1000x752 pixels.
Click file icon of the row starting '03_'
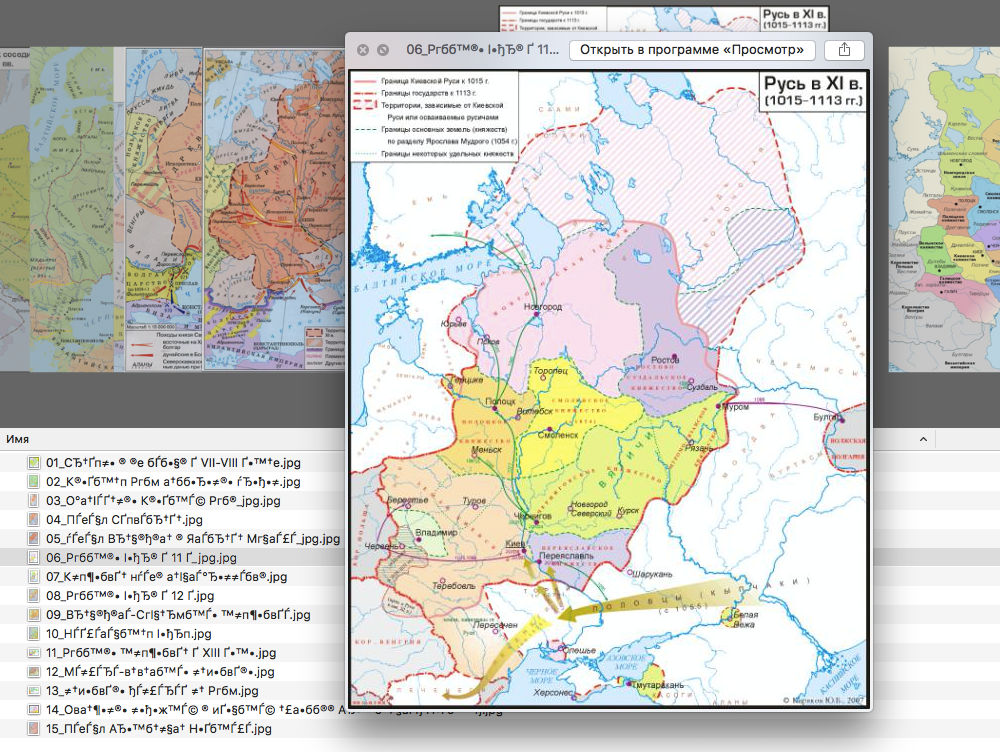34,501
